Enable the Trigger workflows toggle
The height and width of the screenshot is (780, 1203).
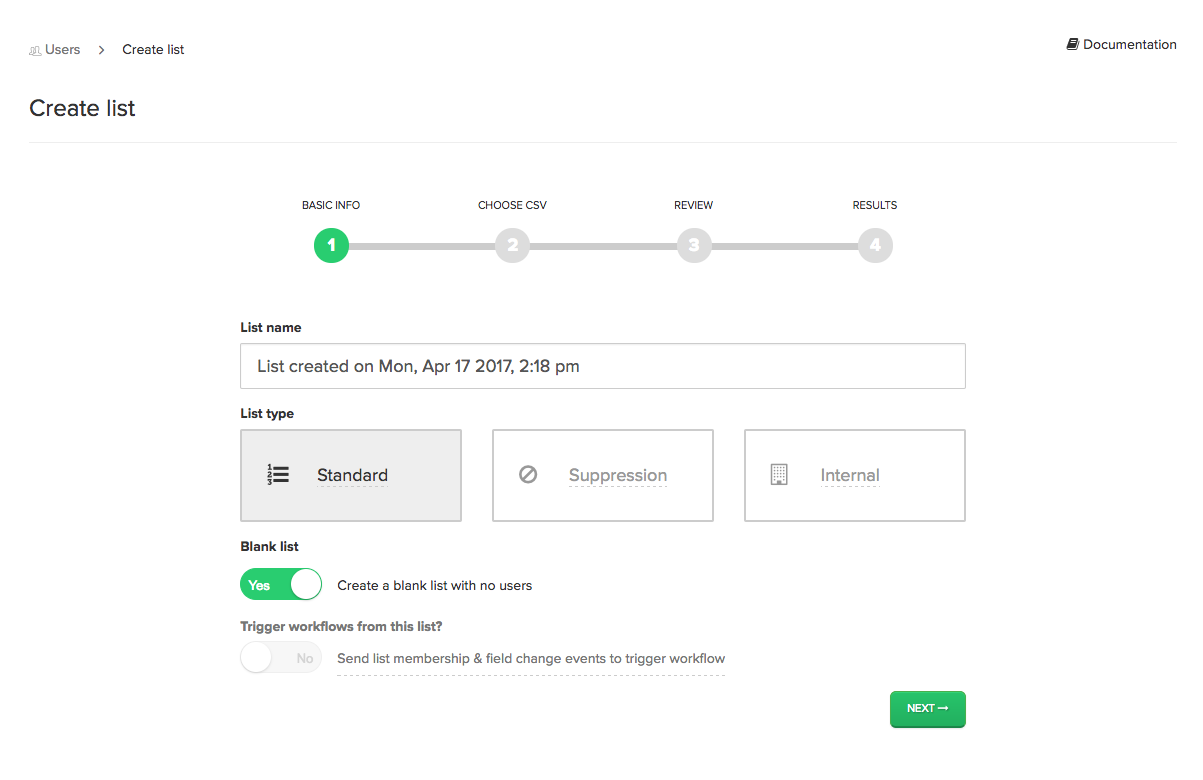(x=281, y=658)
